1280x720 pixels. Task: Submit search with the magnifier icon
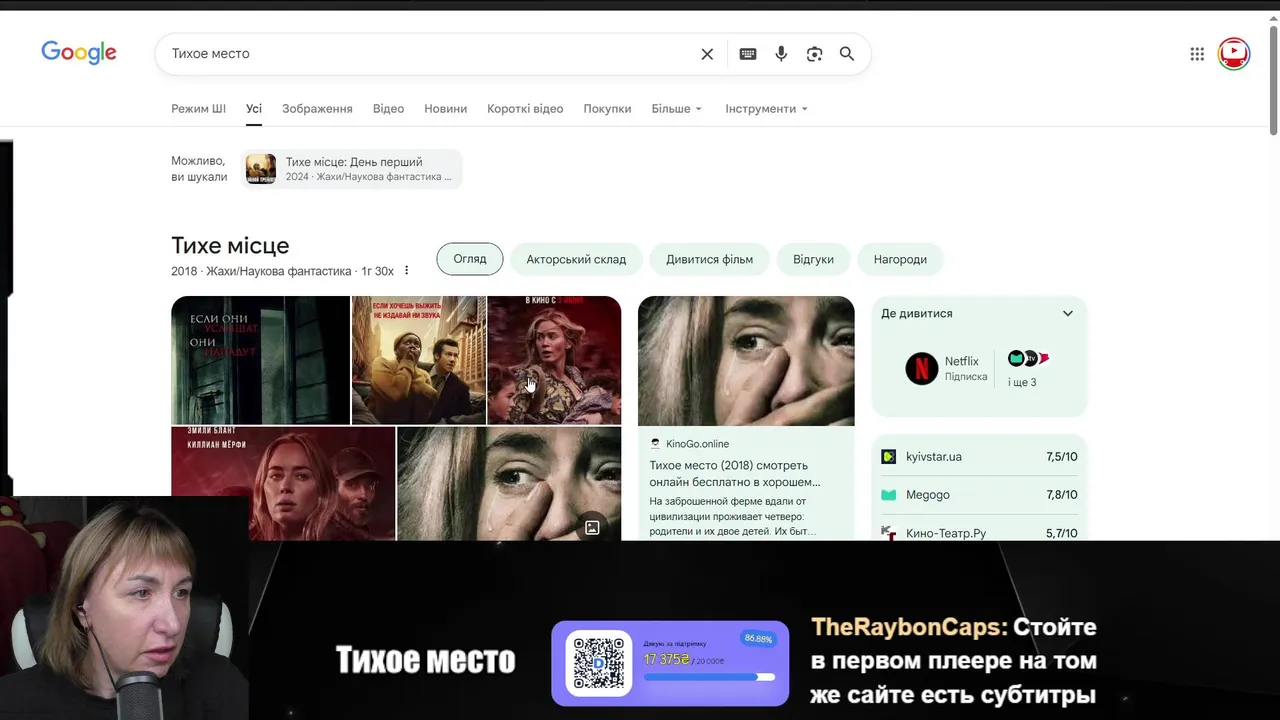point(847,54)
